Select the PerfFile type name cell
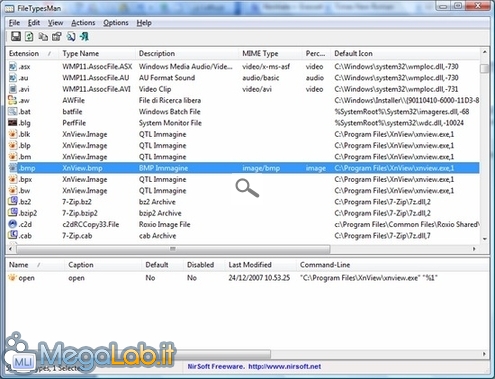This screenshot has height=379, width=495. pos(74,123)
